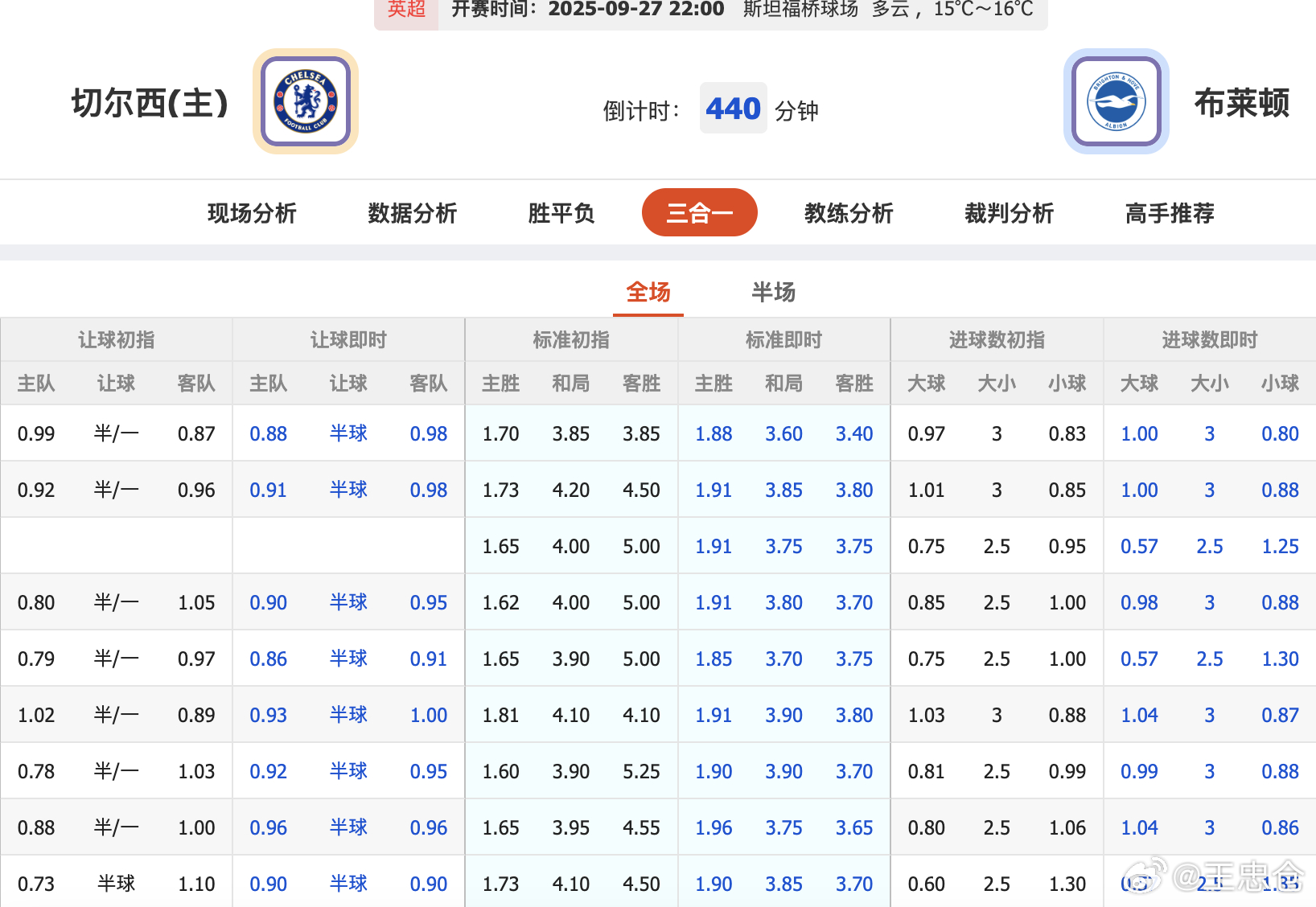Screen dimensions: 1316x907
Task: Click handicap live host odds 0.88
Action: tap(268, 433)
